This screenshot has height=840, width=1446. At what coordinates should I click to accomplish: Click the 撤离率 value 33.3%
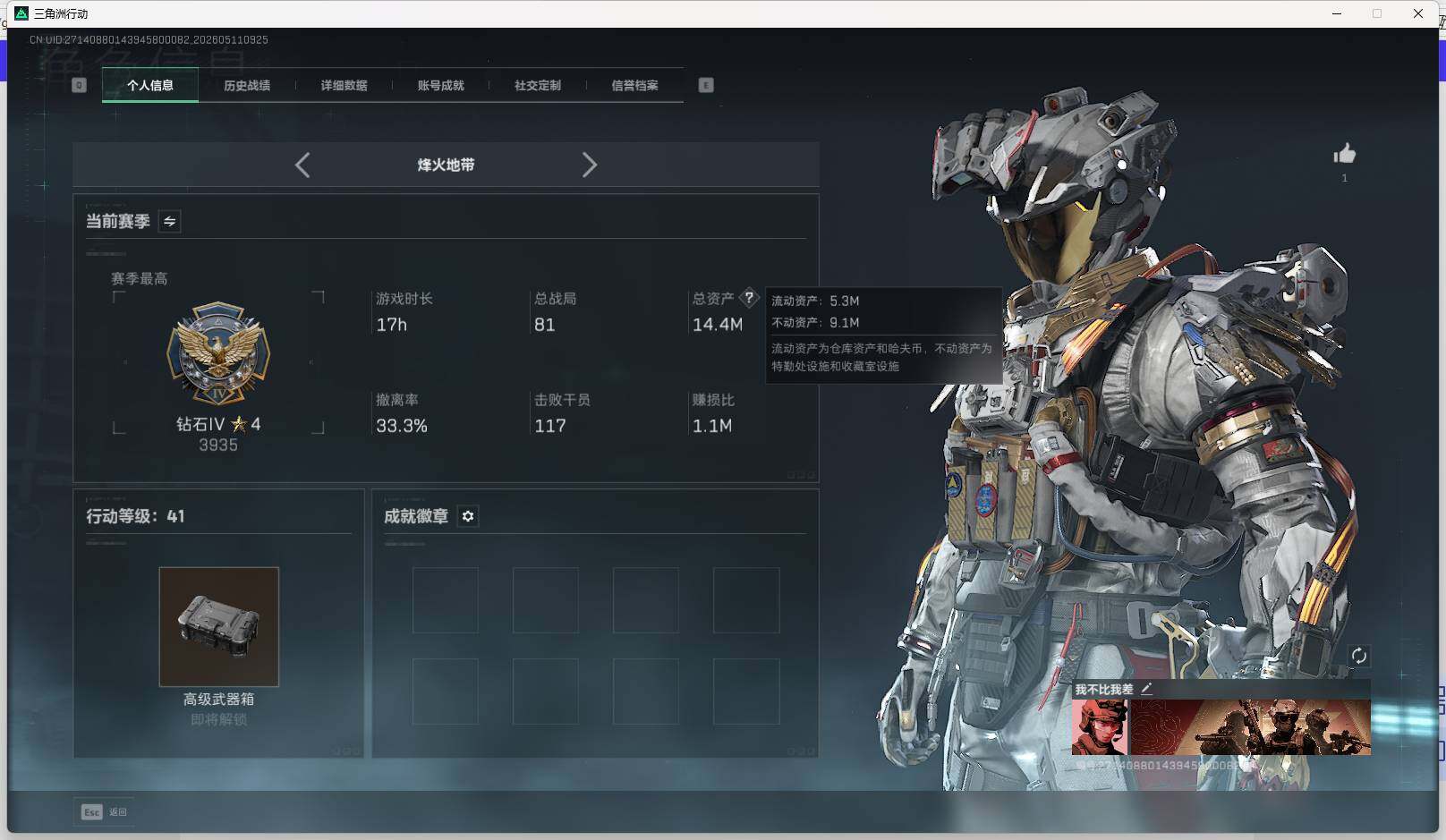402,426
